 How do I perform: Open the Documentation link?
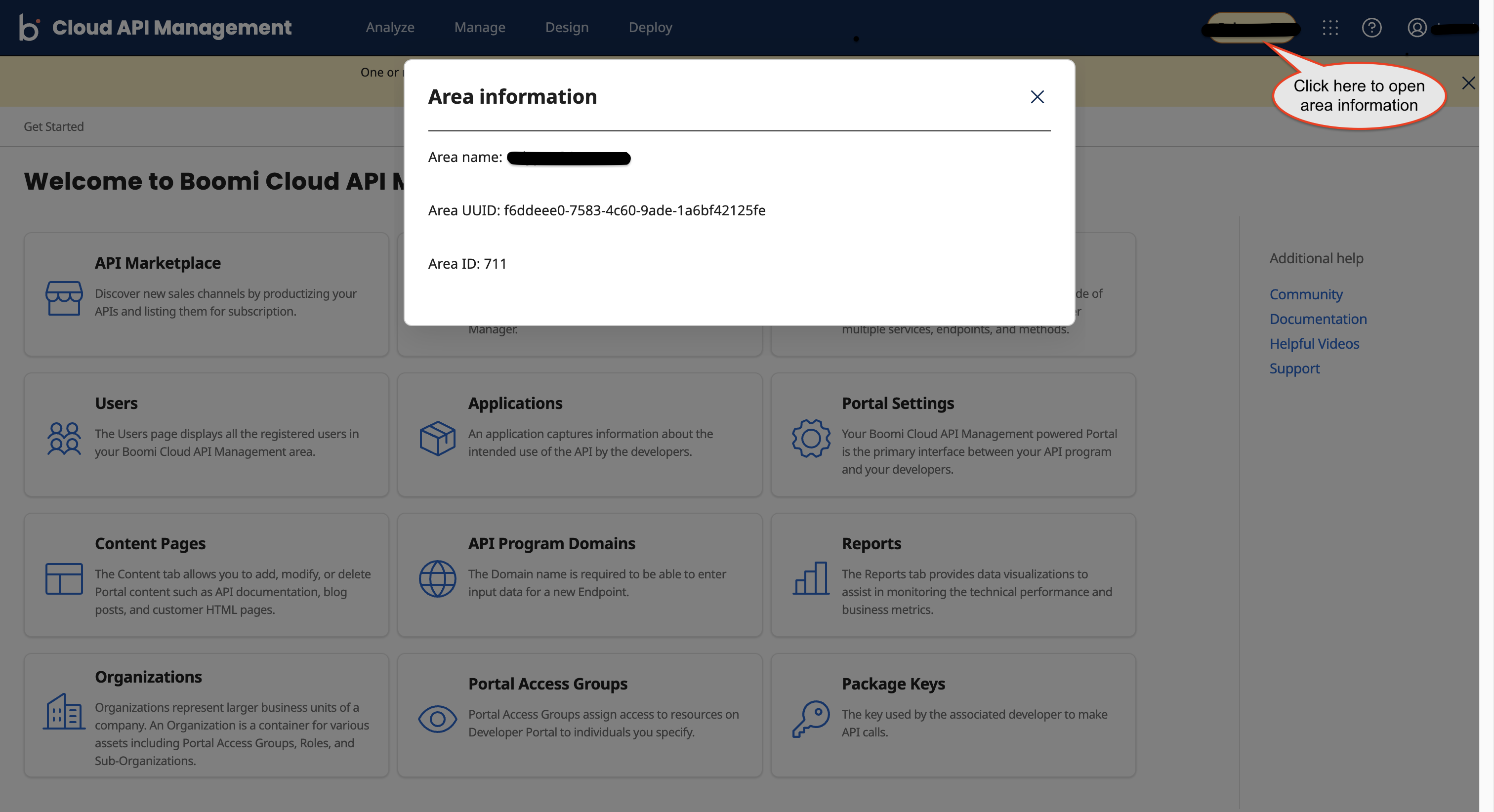click(x=1318, y=319)
